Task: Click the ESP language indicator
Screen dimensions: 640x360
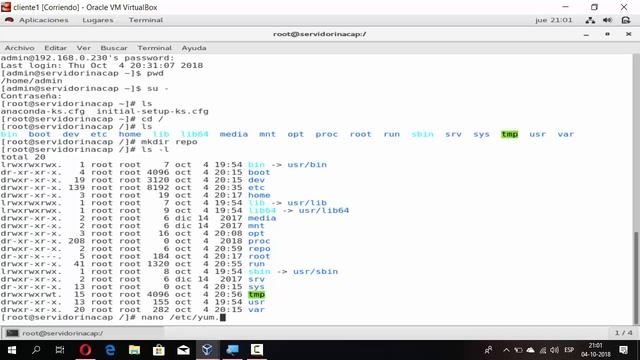Action: click(569, 350)
